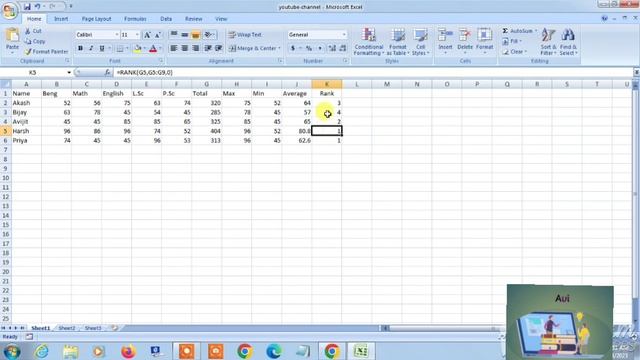This screenshot has height=360, width=640.
Task: Click the Paste clipboard icon
Action: click(12, 36)
